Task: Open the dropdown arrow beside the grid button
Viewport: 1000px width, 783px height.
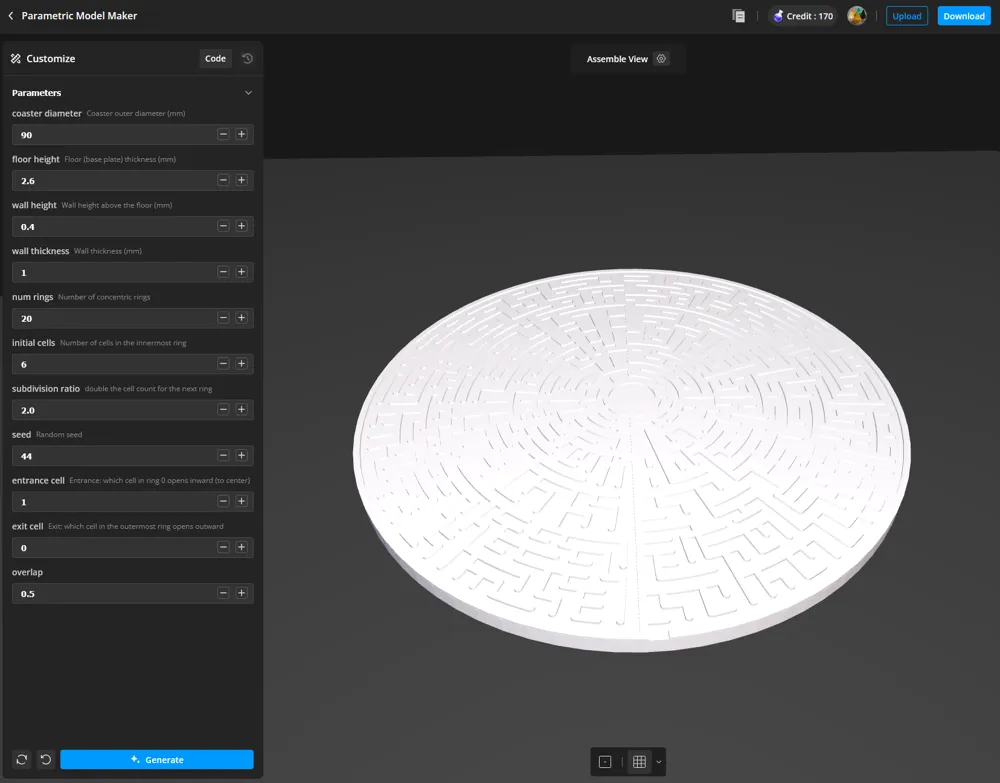Action: pos(658,762)
